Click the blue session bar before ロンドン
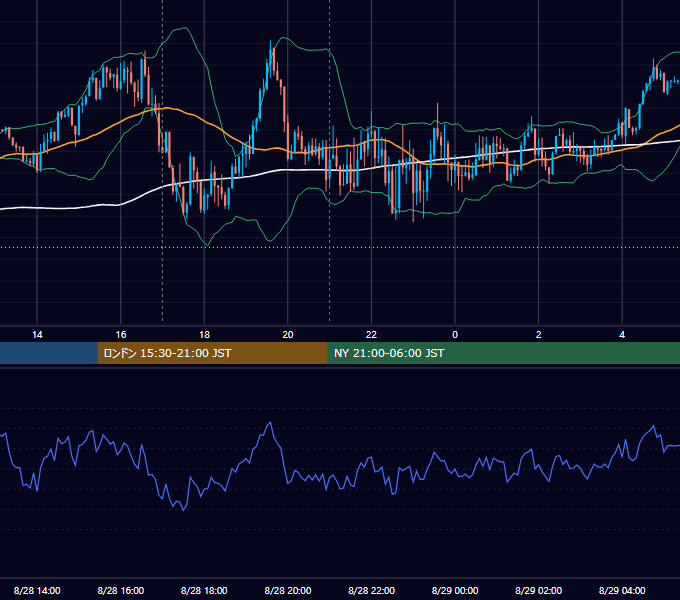The height and width of the screenshot is (600, 680). [x=49, y=353]
